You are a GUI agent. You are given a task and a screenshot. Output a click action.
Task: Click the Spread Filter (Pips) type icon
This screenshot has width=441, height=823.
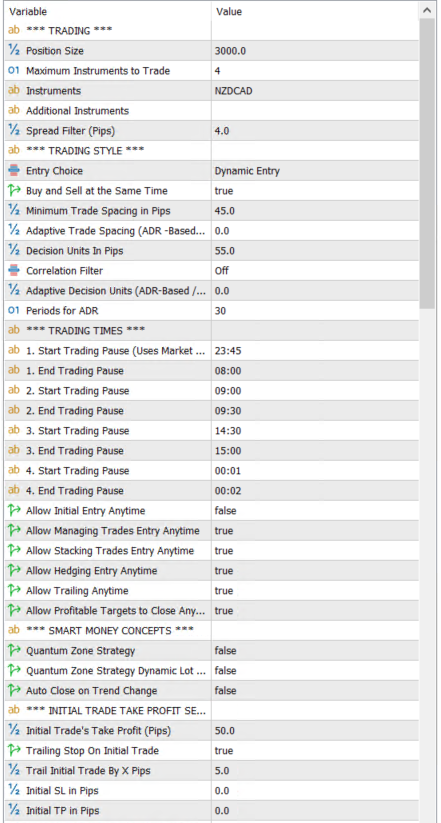click(14, 131)
